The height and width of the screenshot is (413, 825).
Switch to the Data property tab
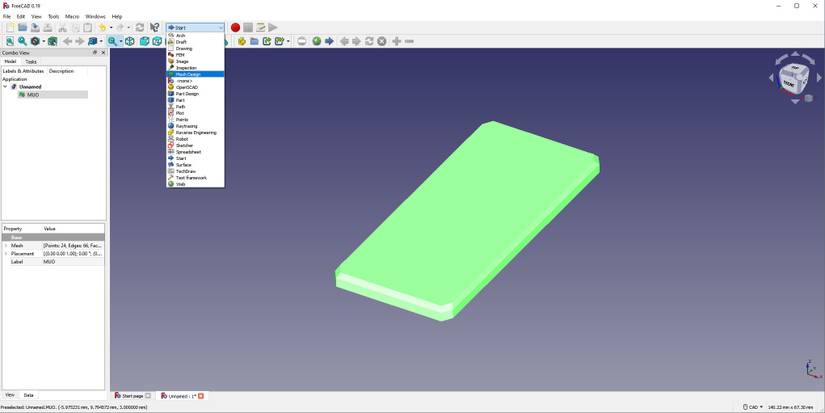[28, 395]
